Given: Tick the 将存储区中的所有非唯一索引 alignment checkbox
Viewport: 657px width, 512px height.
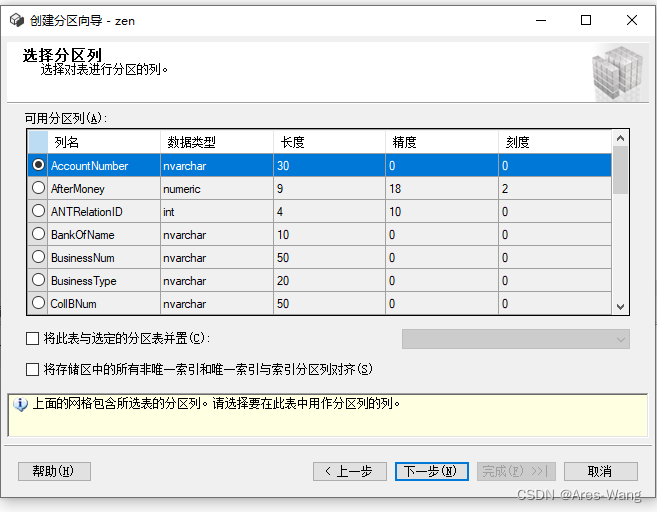Looking at the screenshot, I should tap(32, 370).
